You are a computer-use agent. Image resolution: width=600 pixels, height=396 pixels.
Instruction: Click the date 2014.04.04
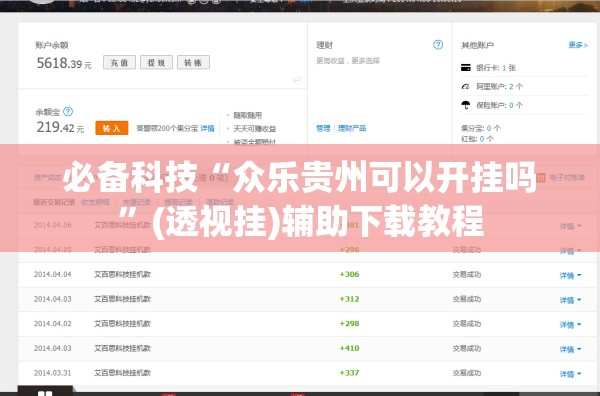pos(52,274)
